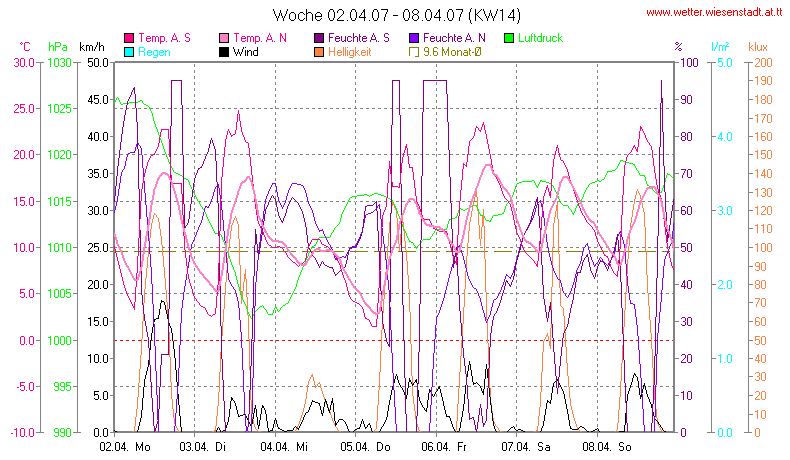Click the 9.6 Monat-Ø legend box
The image size is (790, 460).
point(414,52)
